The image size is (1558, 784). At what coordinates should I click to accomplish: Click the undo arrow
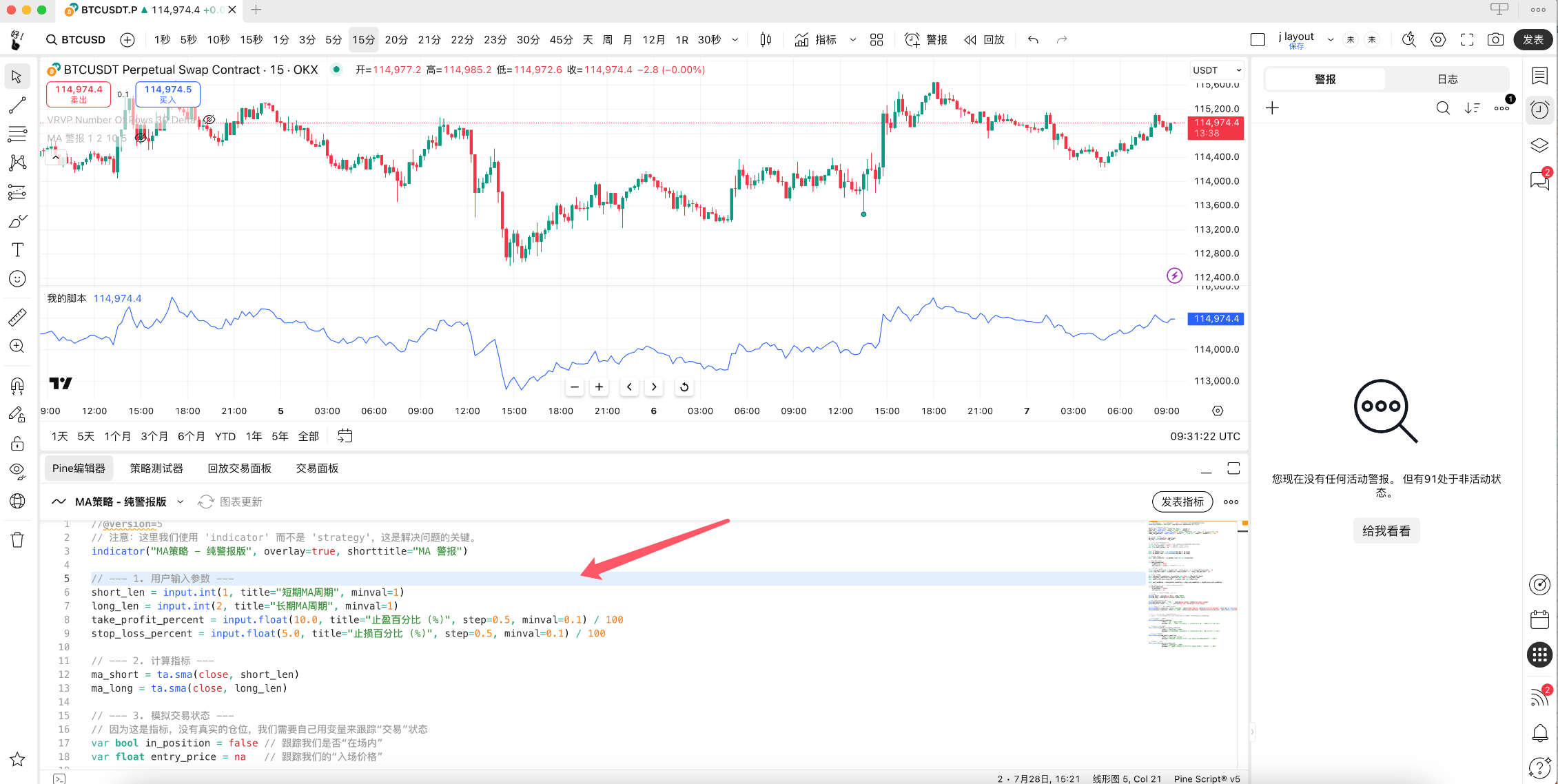pos(1033,40)
